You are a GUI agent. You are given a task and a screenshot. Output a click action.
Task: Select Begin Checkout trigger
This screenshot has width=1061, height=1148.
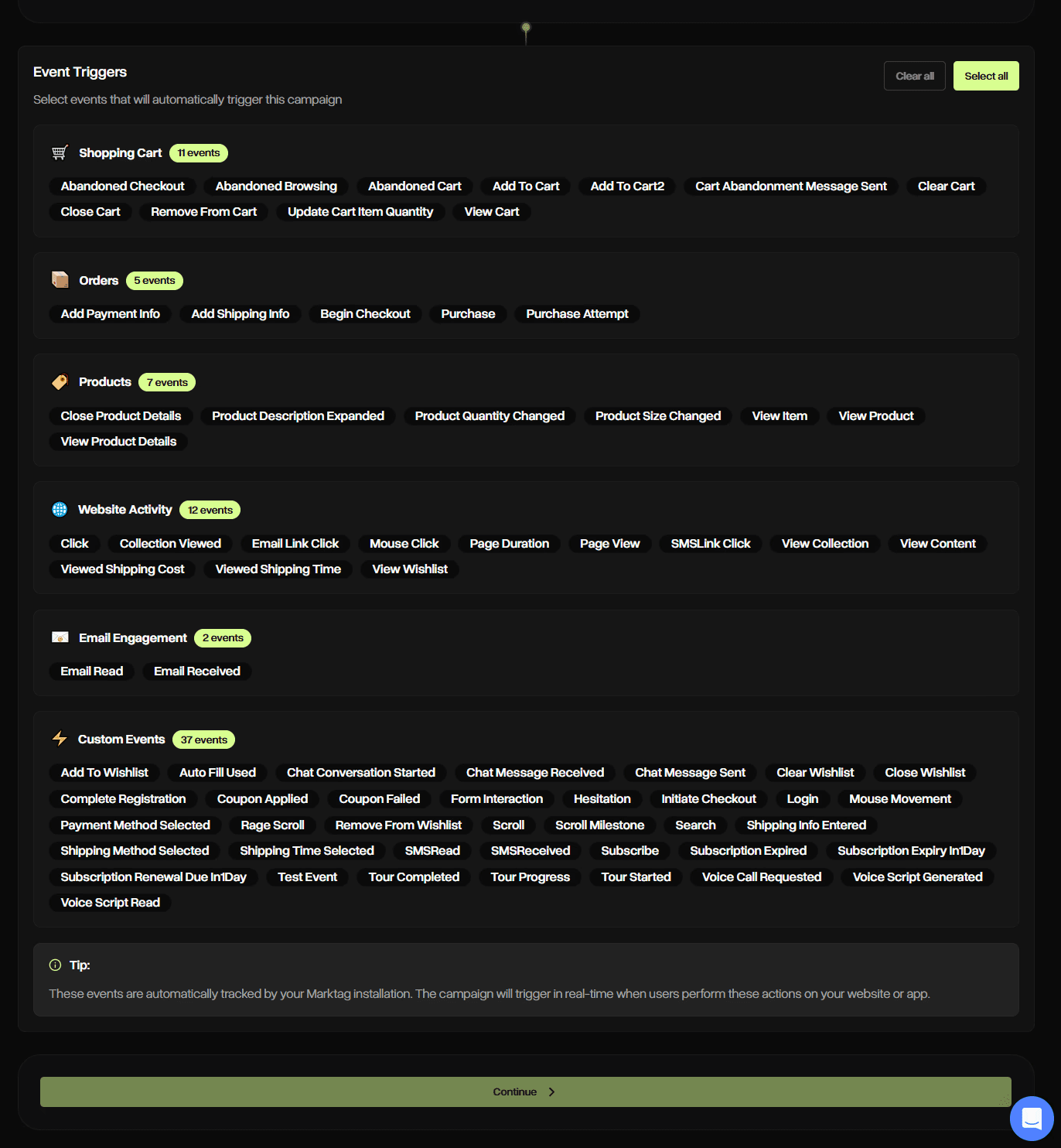[365, 314]
